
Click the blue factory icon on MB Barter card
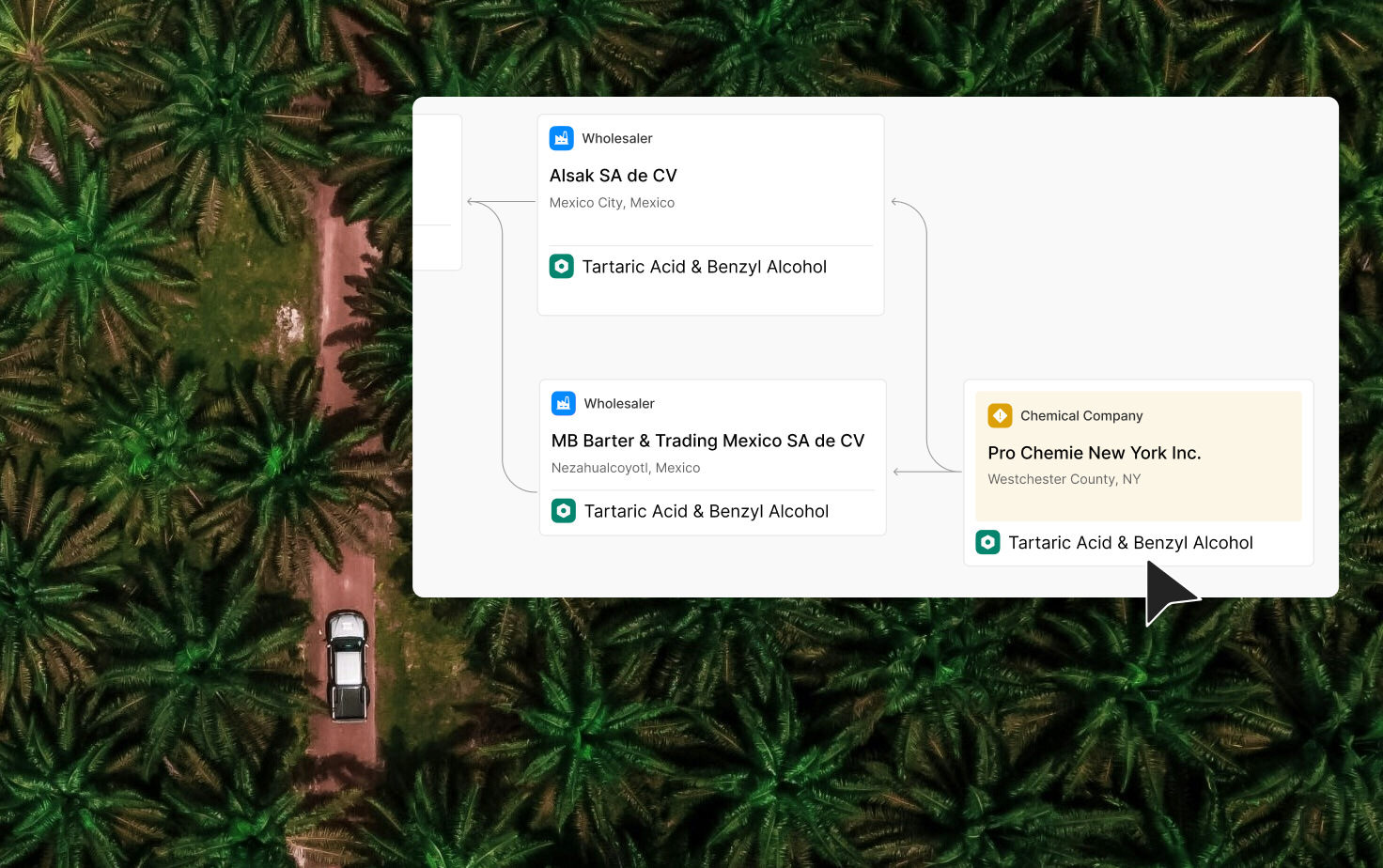pos(564,403)
